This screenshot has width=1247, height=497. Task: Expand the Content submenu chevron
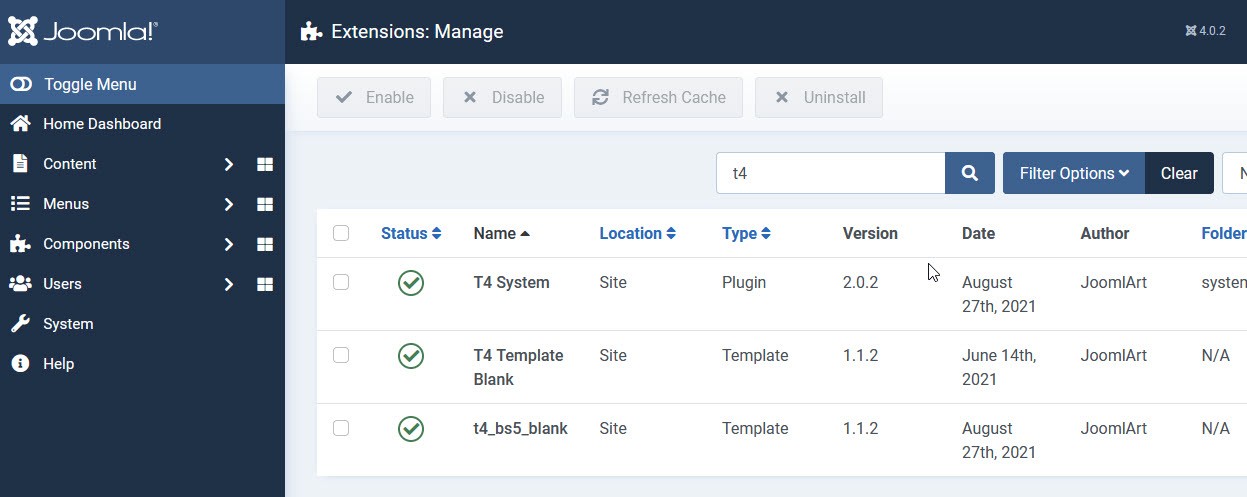click(x=229, y=164)
